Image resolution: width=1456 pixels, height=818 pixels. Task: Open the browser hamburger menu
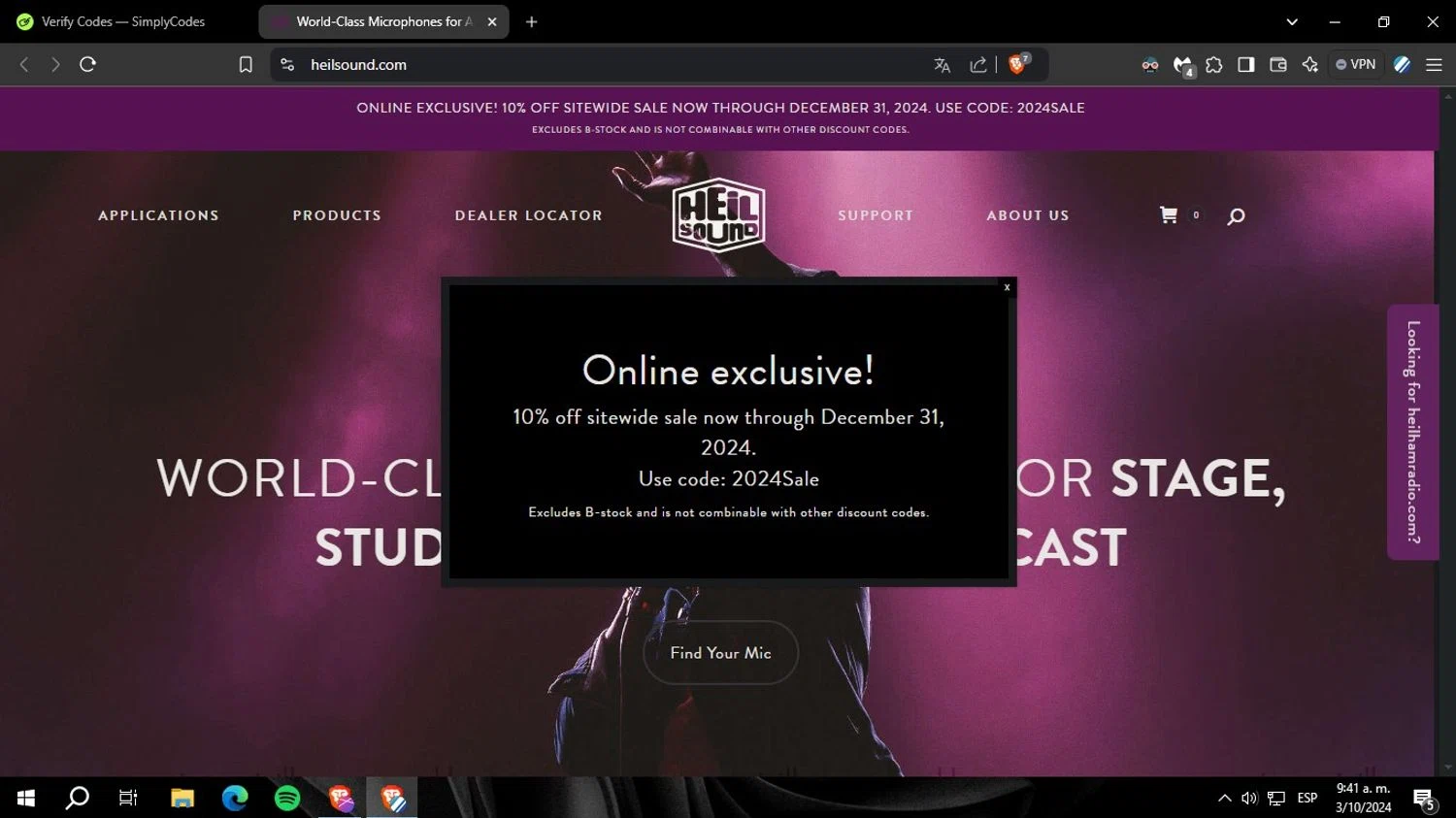(x=1434, y=65)
